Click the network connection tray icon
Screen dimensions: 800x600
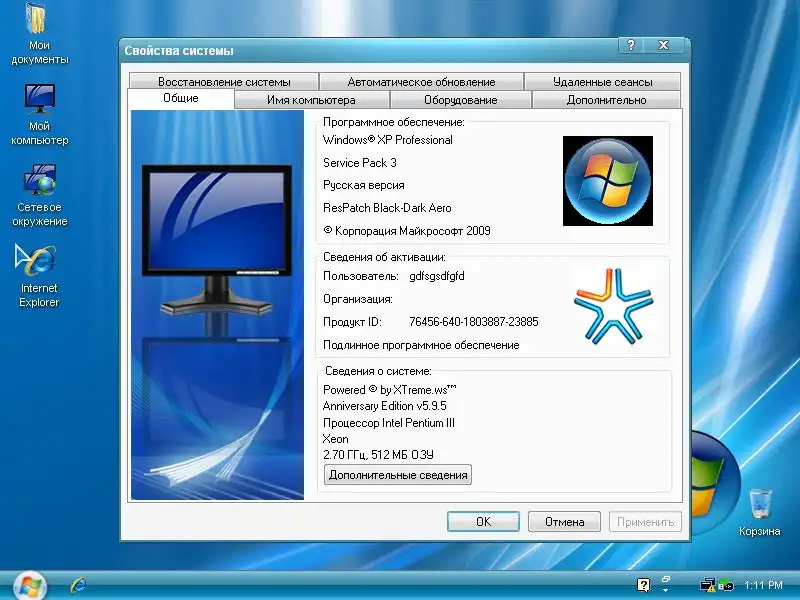708,585
